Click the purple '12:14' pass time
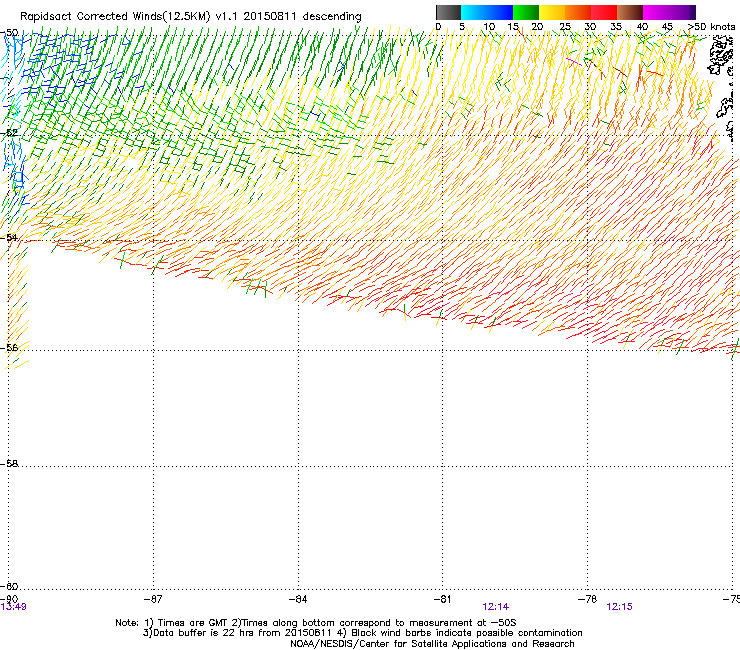The height and width of the screenshot is (650, 740). tap(496, 607)
